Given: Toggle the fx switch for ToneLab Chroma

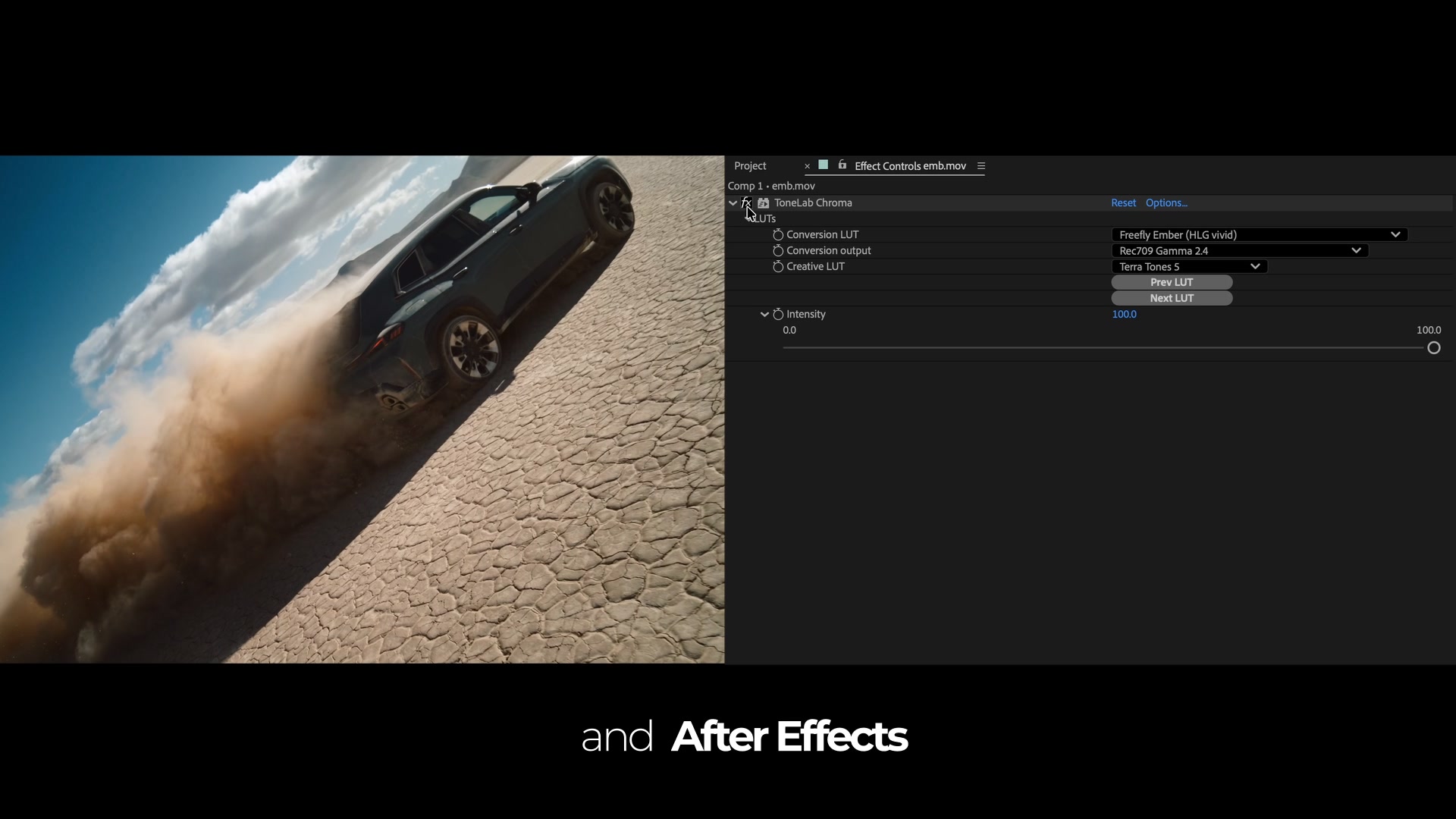Looking at the screenshot, I should point(746,202).
